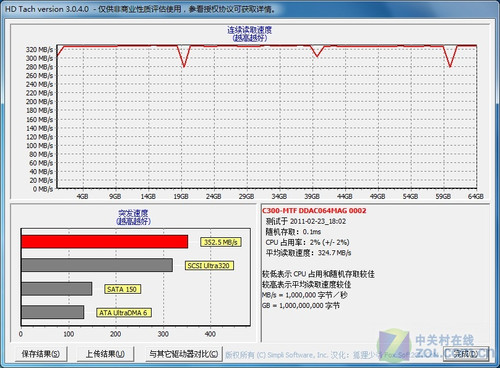Click the 连续读取速度 chart title
The height and width of the screenshot is (368, 500).
tap(250, 30)
